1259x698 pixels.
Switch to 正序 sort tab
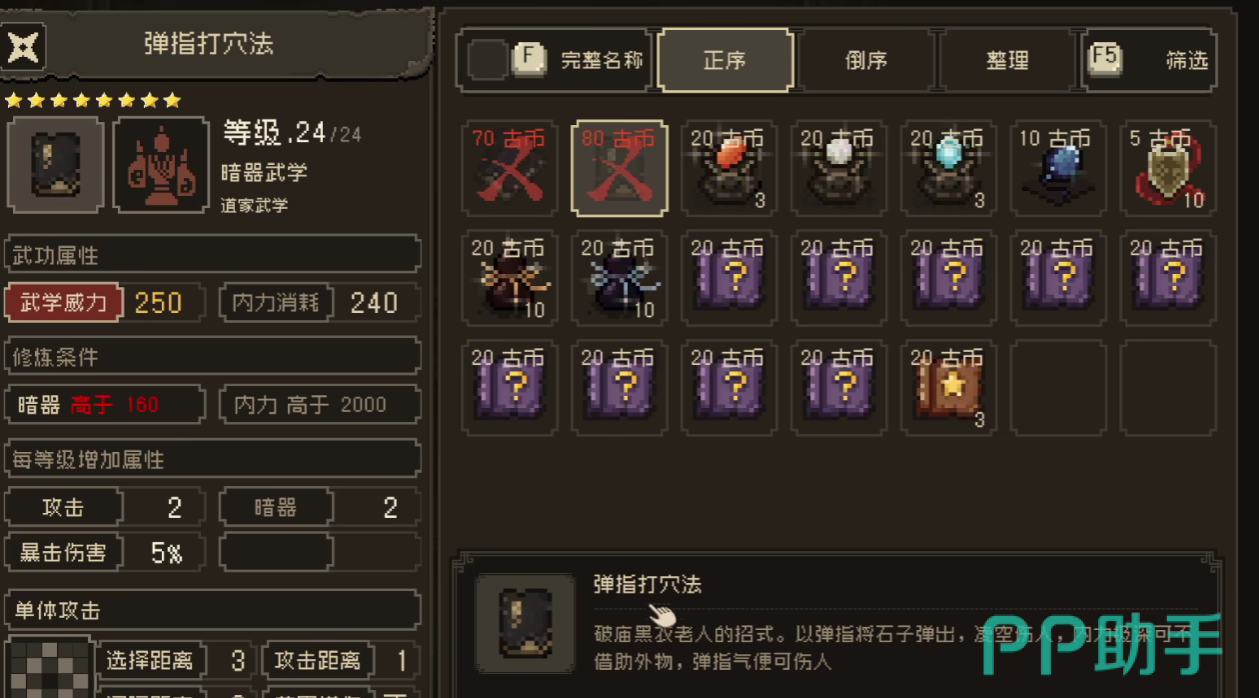click(725, 60)
